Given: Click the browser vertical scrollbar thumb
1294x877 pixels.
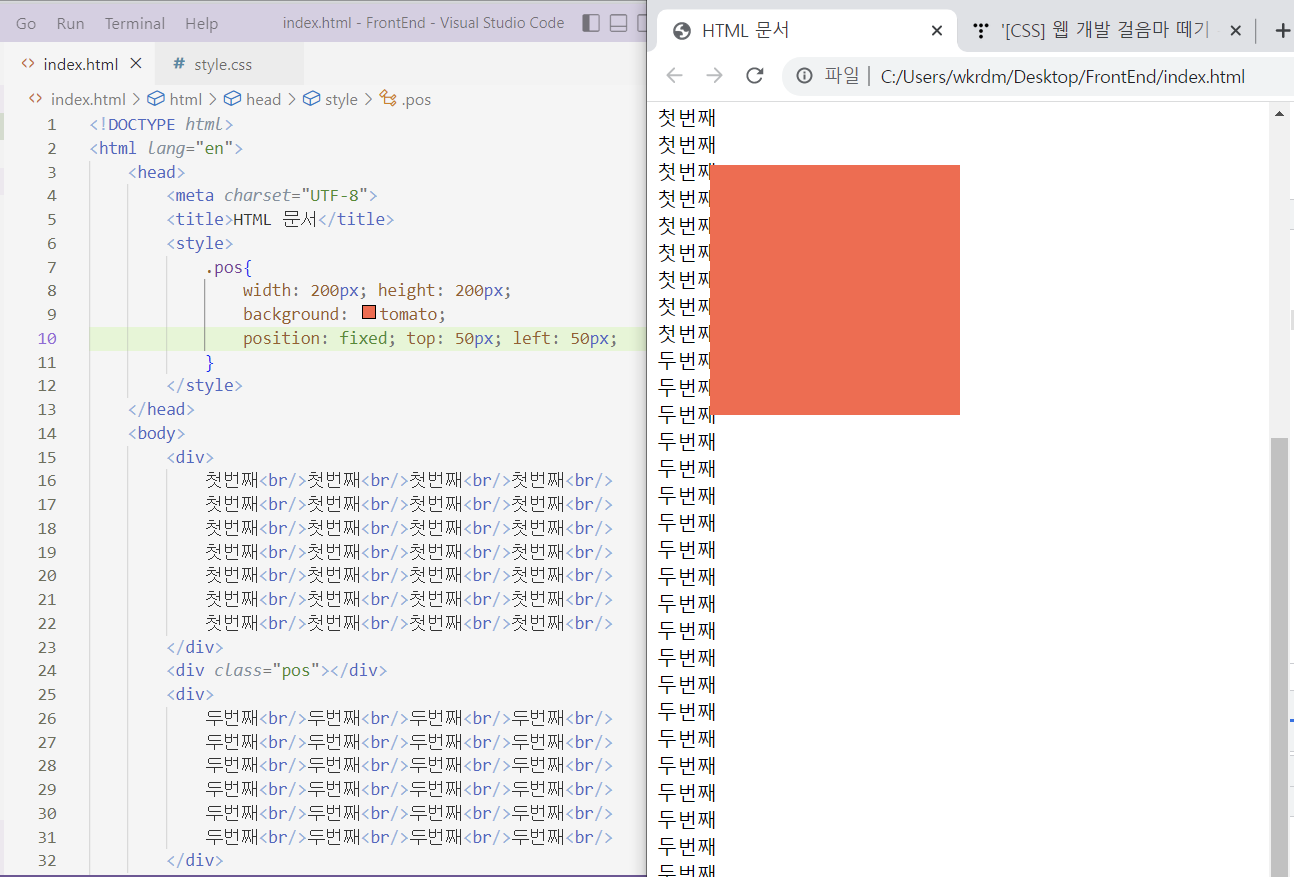Looking at the screenshot, I should (1279, 656).
